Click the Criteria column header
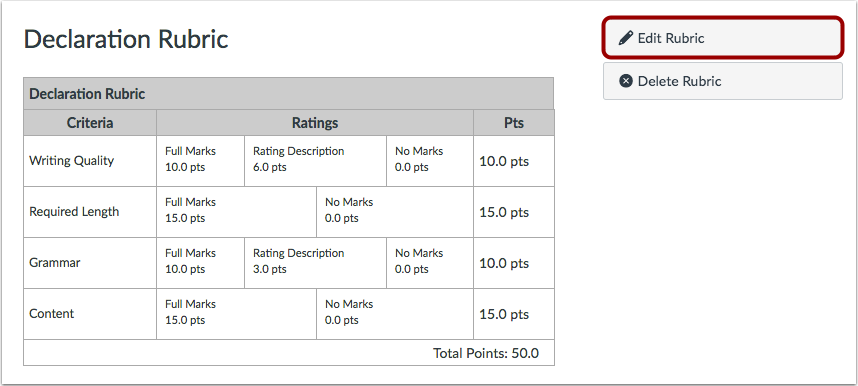858x386 pixels. tap(90, 123)
